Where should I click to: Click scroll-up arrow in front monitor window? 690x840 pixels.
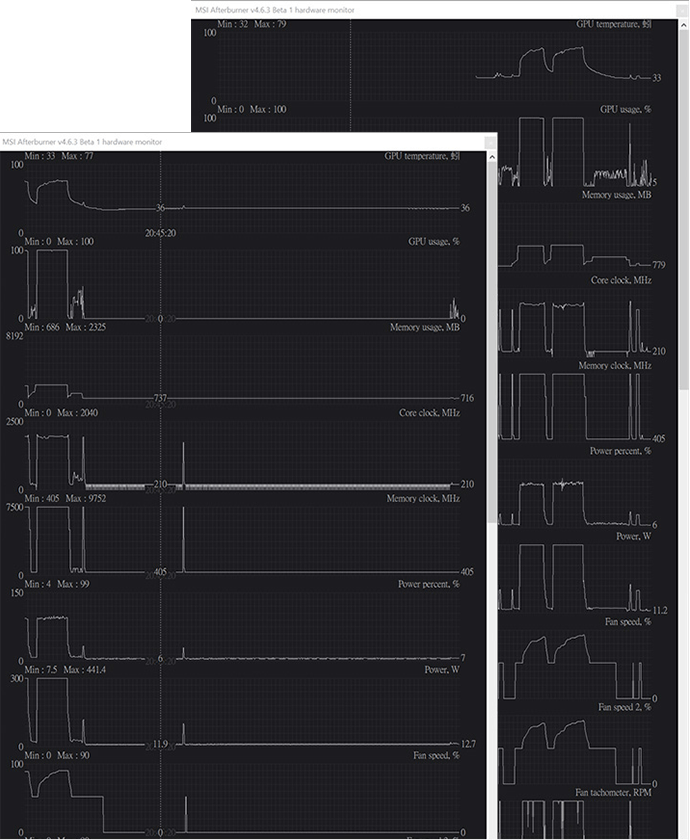pos(491,155)
